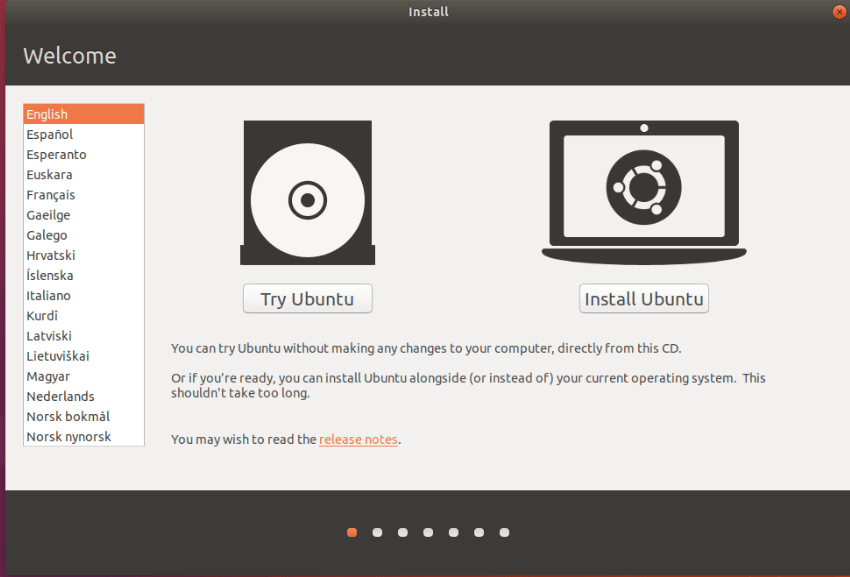The image size is (850, 577).
Task: Click the fourth page indicator dot
Action: (428, 532)
